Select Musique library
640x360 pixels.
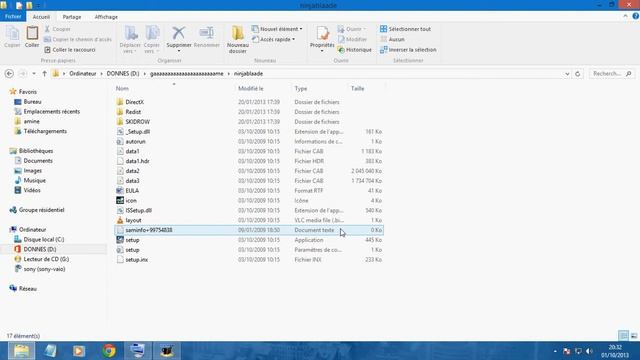[34, 180]
